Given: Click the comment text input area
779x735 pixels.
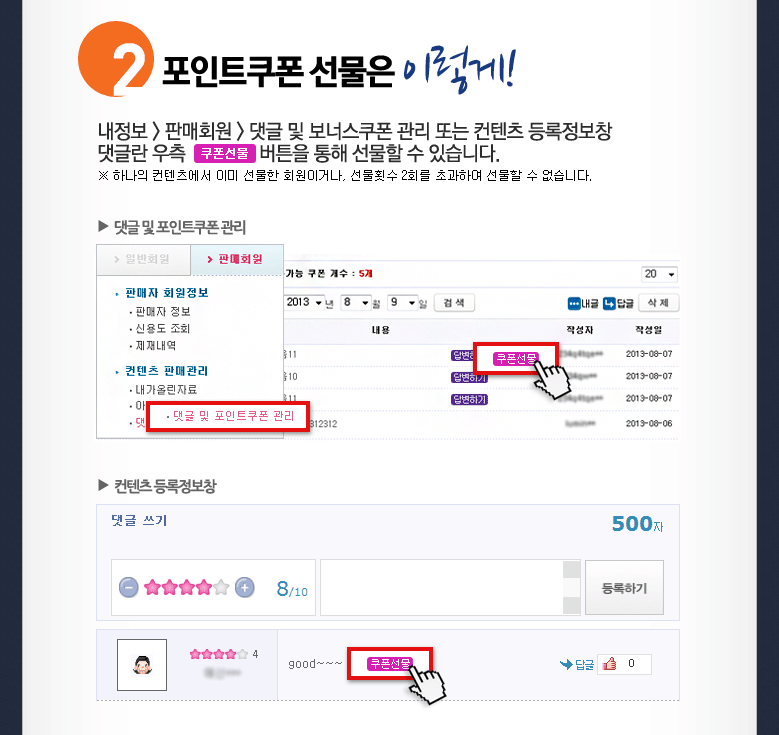Looking at the screenshot, I should (x=442, y=587).
